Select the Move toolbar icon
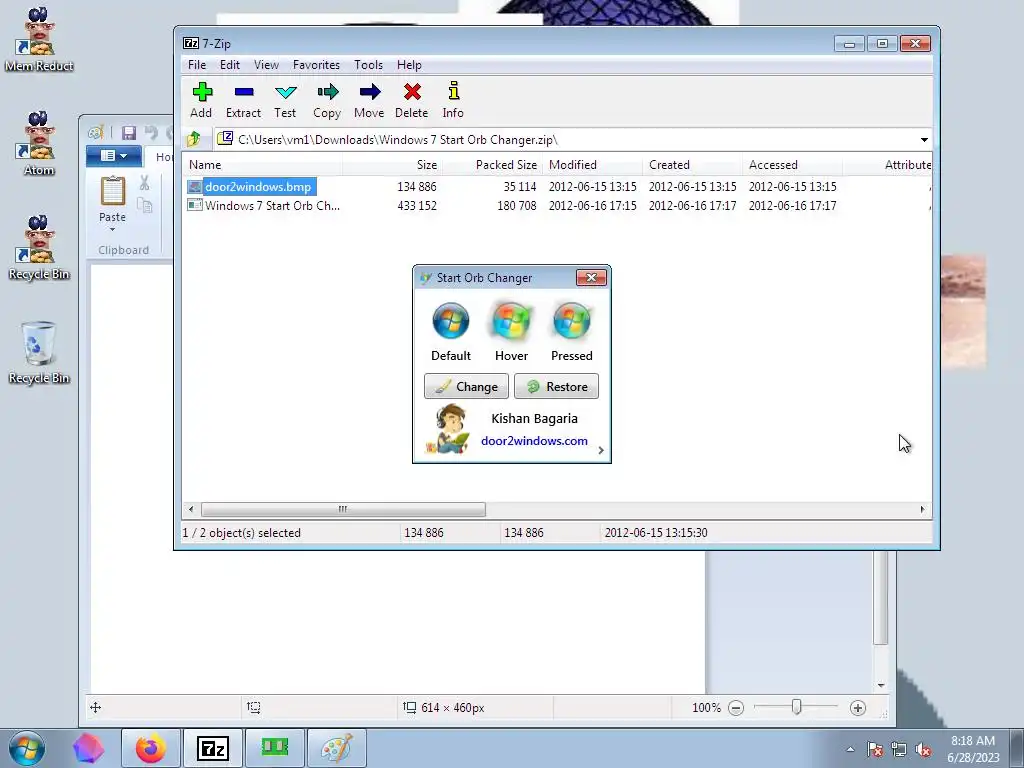Screen dimensions: 1024x768 pyautogui.click(x=369, y=100)
